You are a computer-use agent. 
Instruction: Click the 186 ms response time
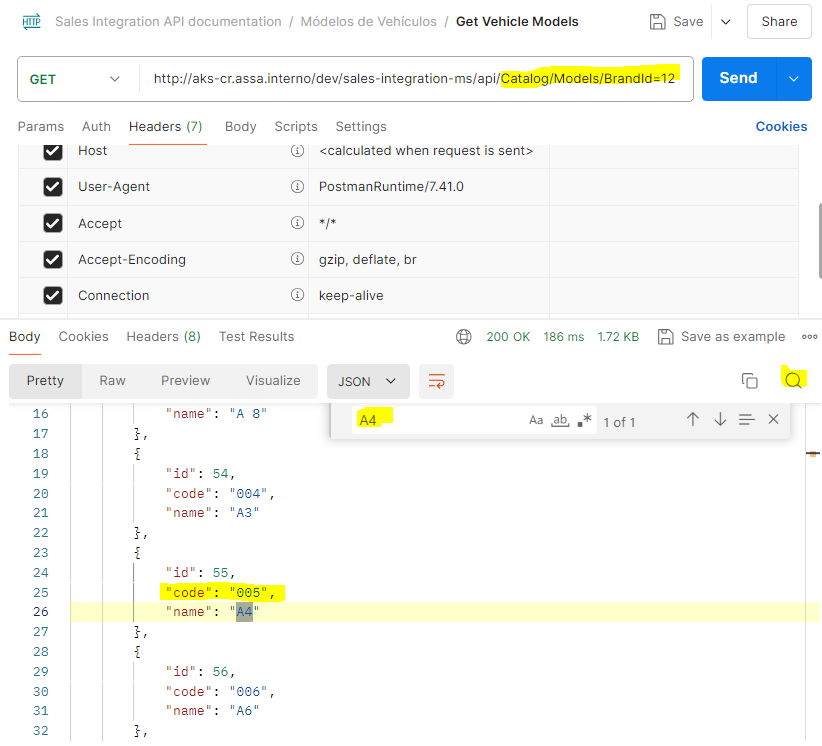(x=564, y=337)
